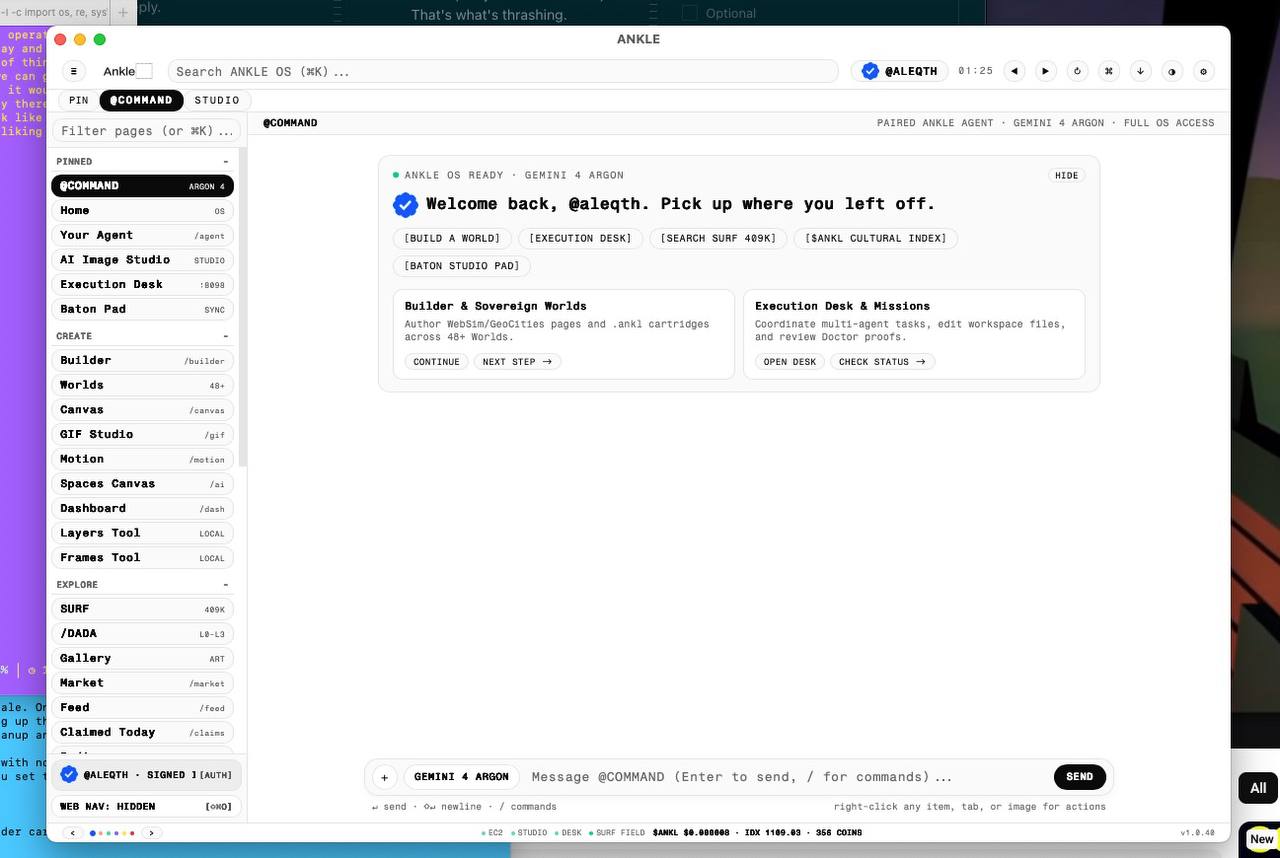This screenshot has height=858, width=1280.
Task: Open GIF Studio from the sidebar
Action: coord(142,434)
